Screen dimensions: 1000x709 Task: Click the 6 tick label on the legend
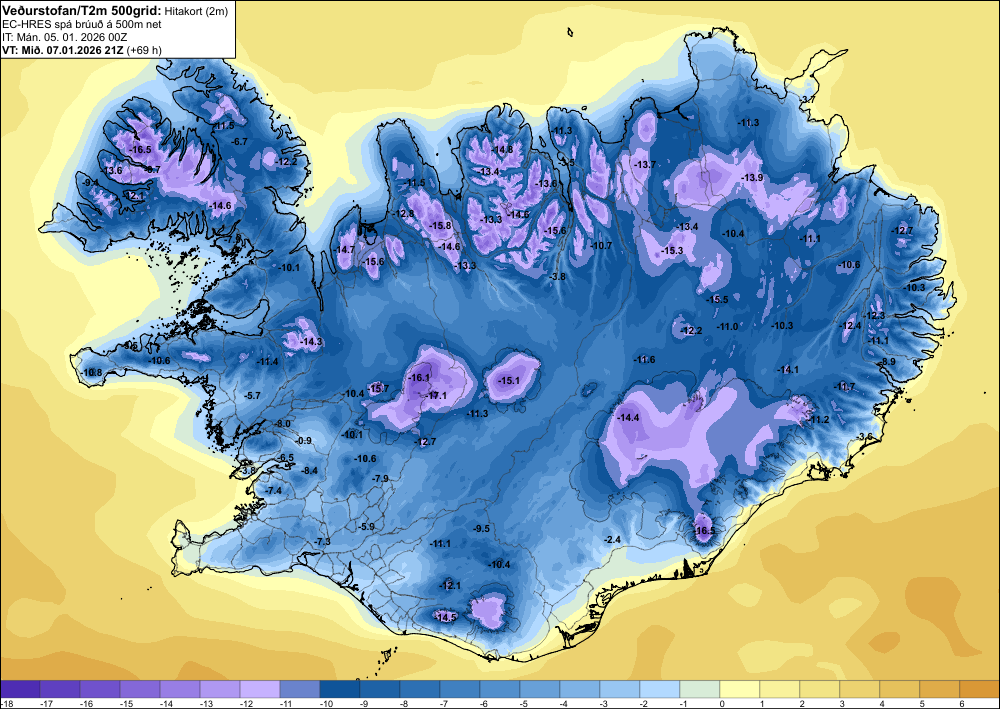coord(960,703)
